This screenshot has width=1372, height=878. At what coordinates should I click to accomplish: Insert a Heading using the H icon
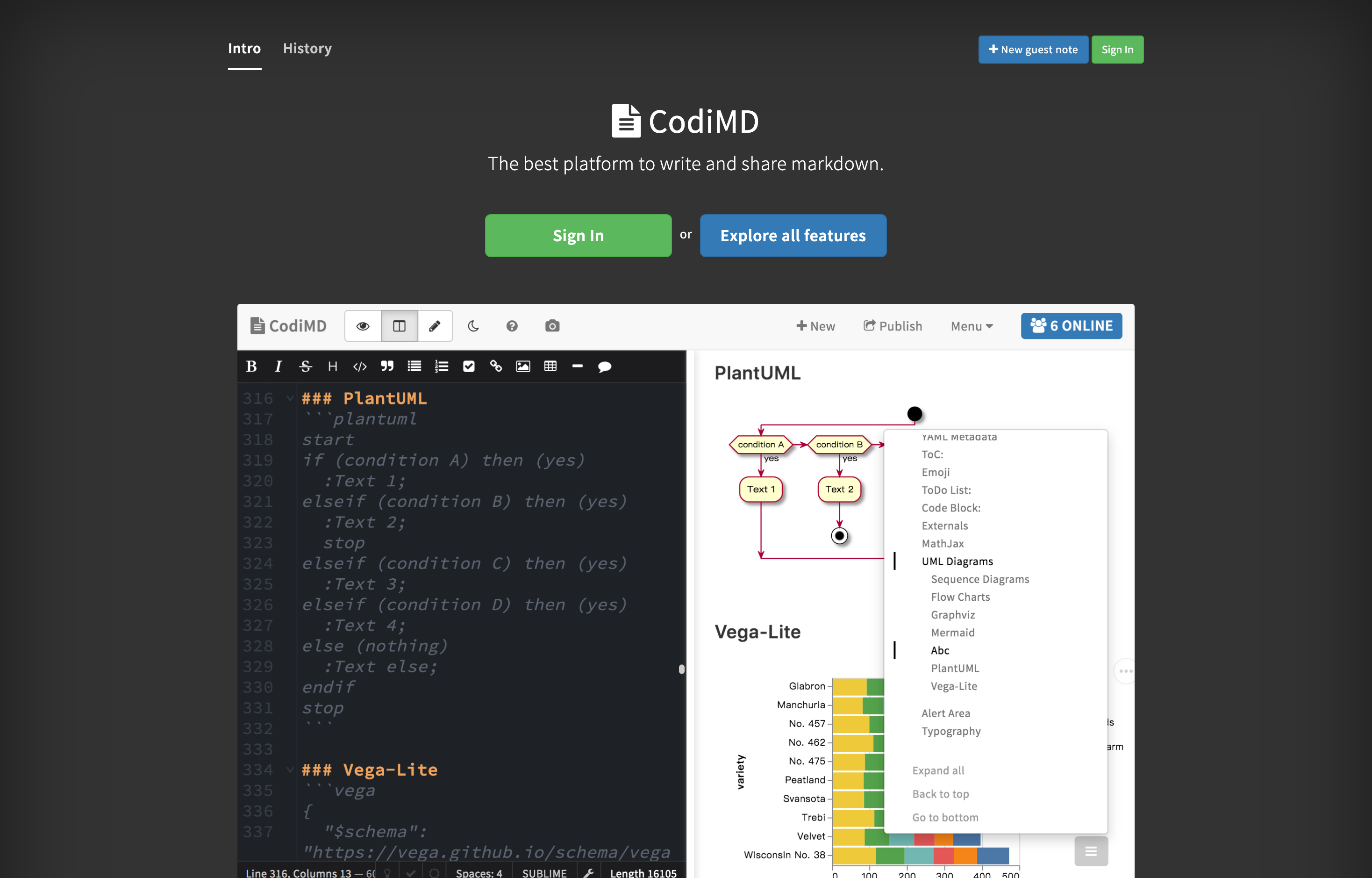coord(333,367)
